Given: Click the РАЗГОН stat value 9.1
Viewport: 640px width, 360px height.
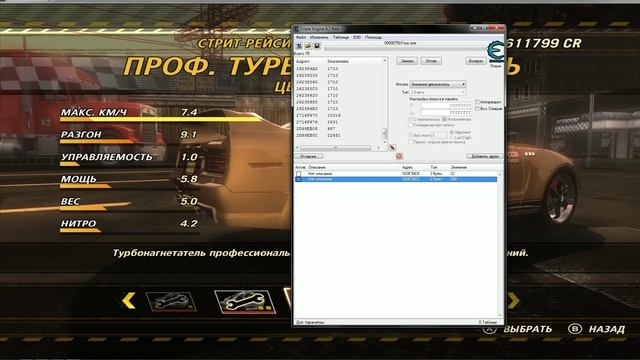Looking at the screenshot, I should tap(189, 134).
